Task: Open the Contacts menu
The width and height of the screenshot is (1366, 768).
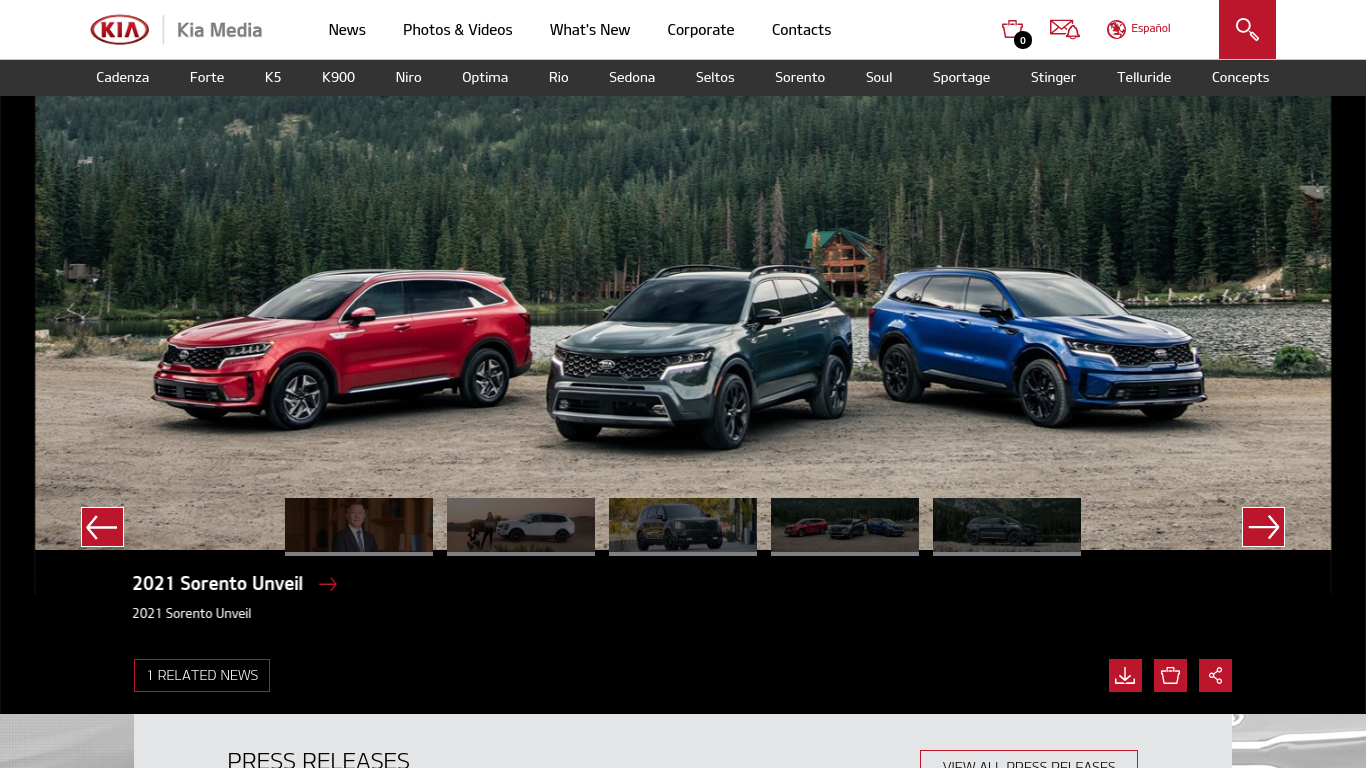Action: (x=801, y=30)
